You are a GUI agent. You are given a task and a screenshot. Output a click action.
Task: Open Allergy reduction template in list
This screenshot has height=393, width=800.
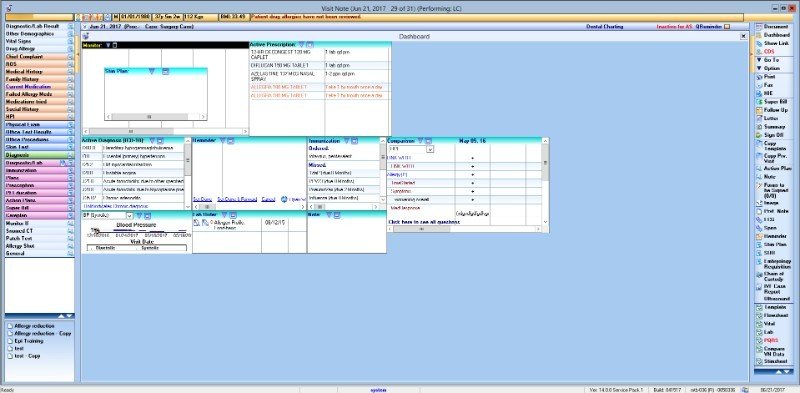pos(34,326)
